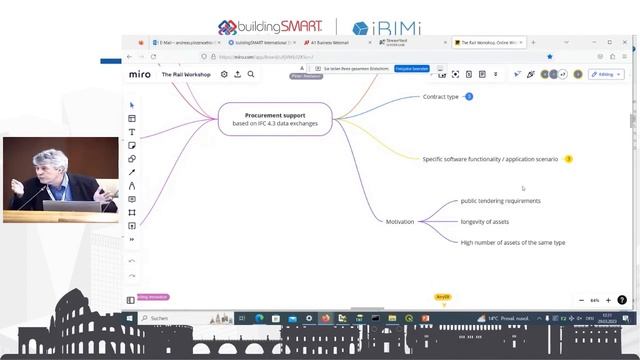This screenshot has width=640, height=360.
Task: Open the reactions icon
Action: [531, 74]
